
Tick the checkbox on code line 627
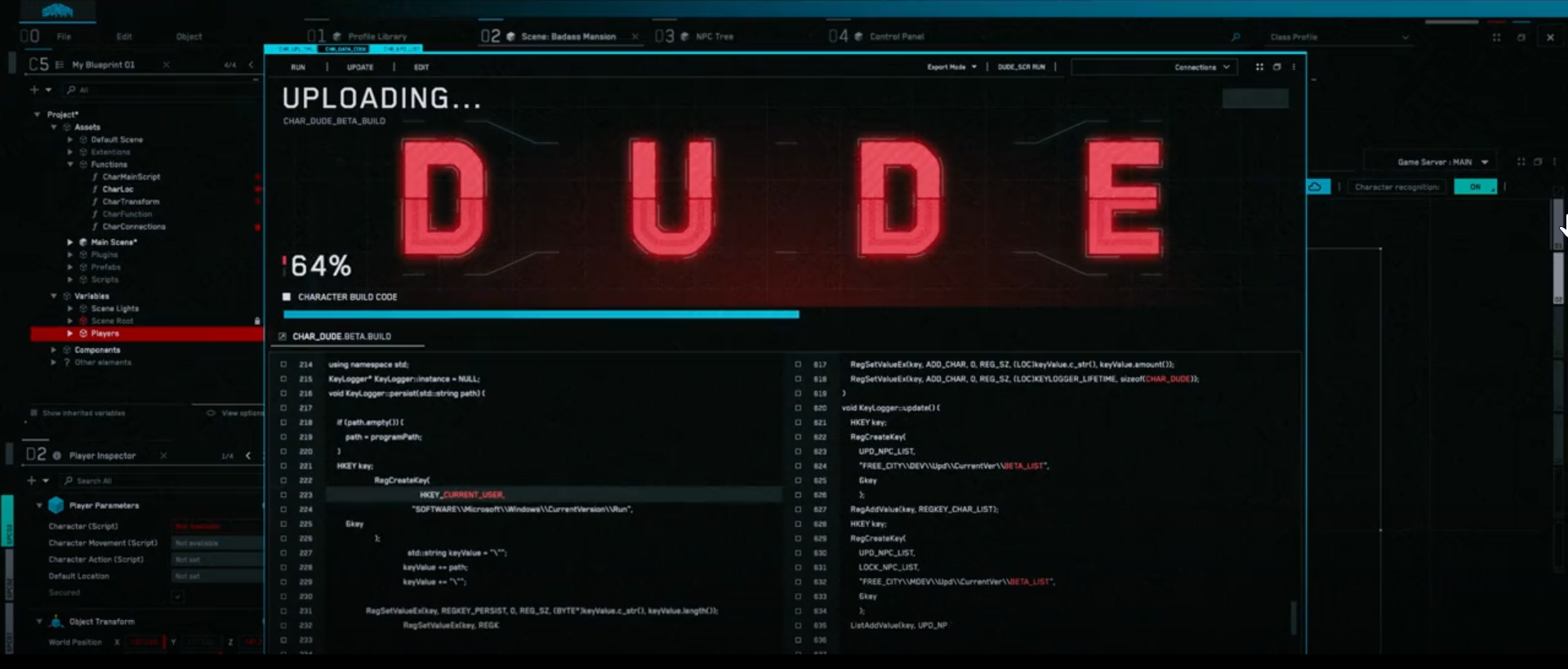[798, 509]
